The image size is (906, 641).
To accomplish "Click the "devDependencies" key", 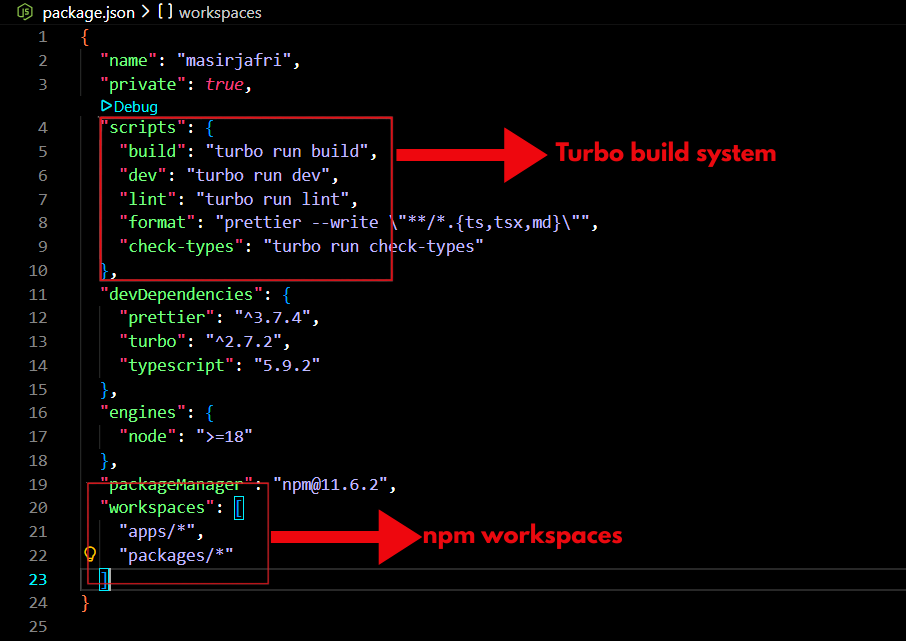I will pyautogui.click(x=181, y=294).
